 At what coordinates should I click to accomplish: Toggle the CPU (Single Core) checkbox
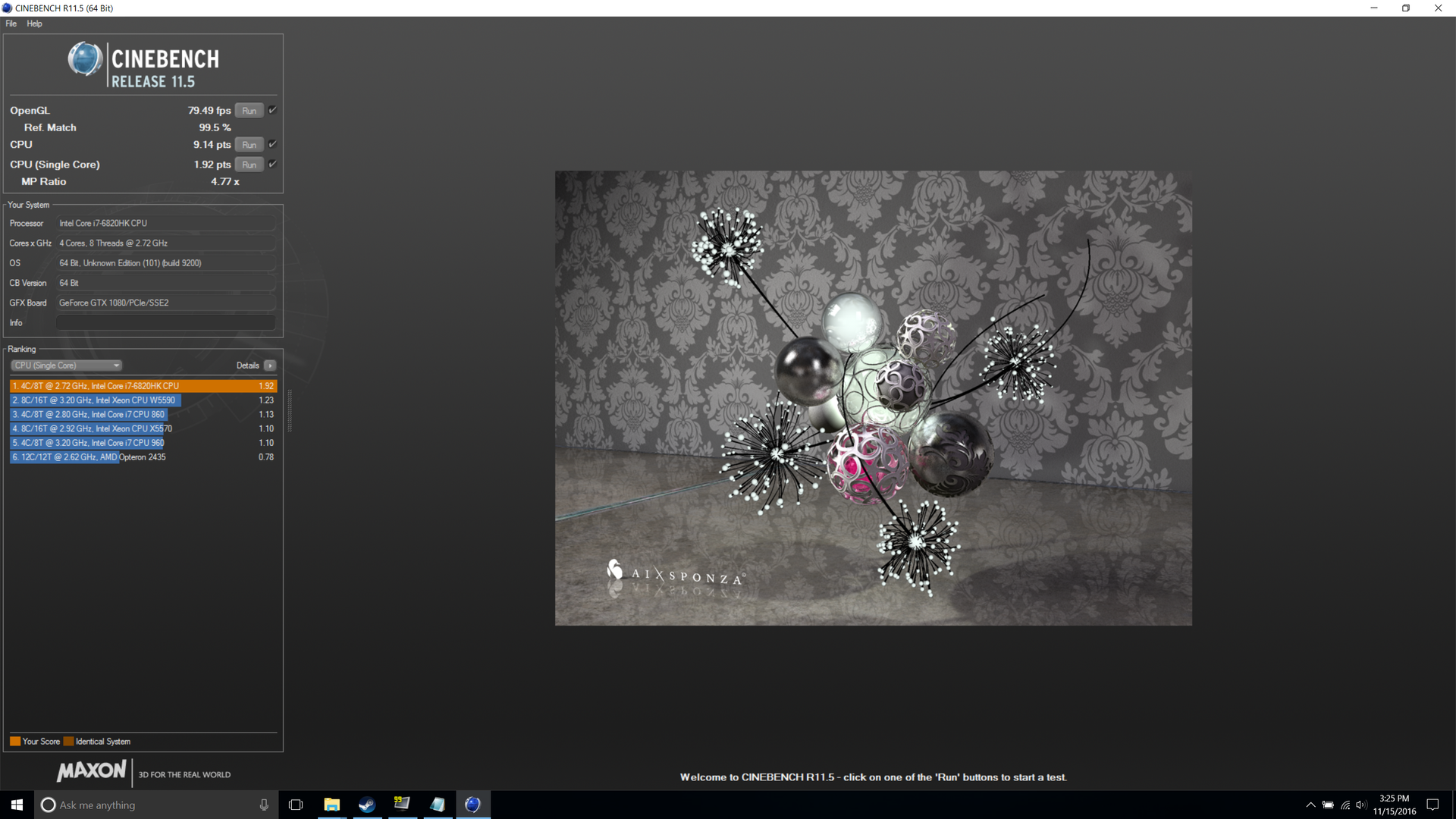click(x=272, y=164)
